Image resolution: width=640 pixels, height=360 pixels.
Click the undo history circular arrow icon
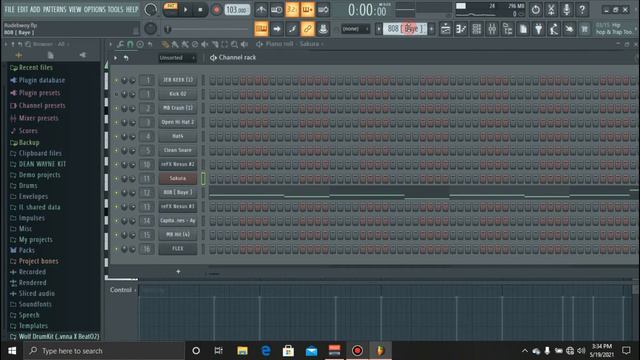pyautogui.click(x=536, y=9)
